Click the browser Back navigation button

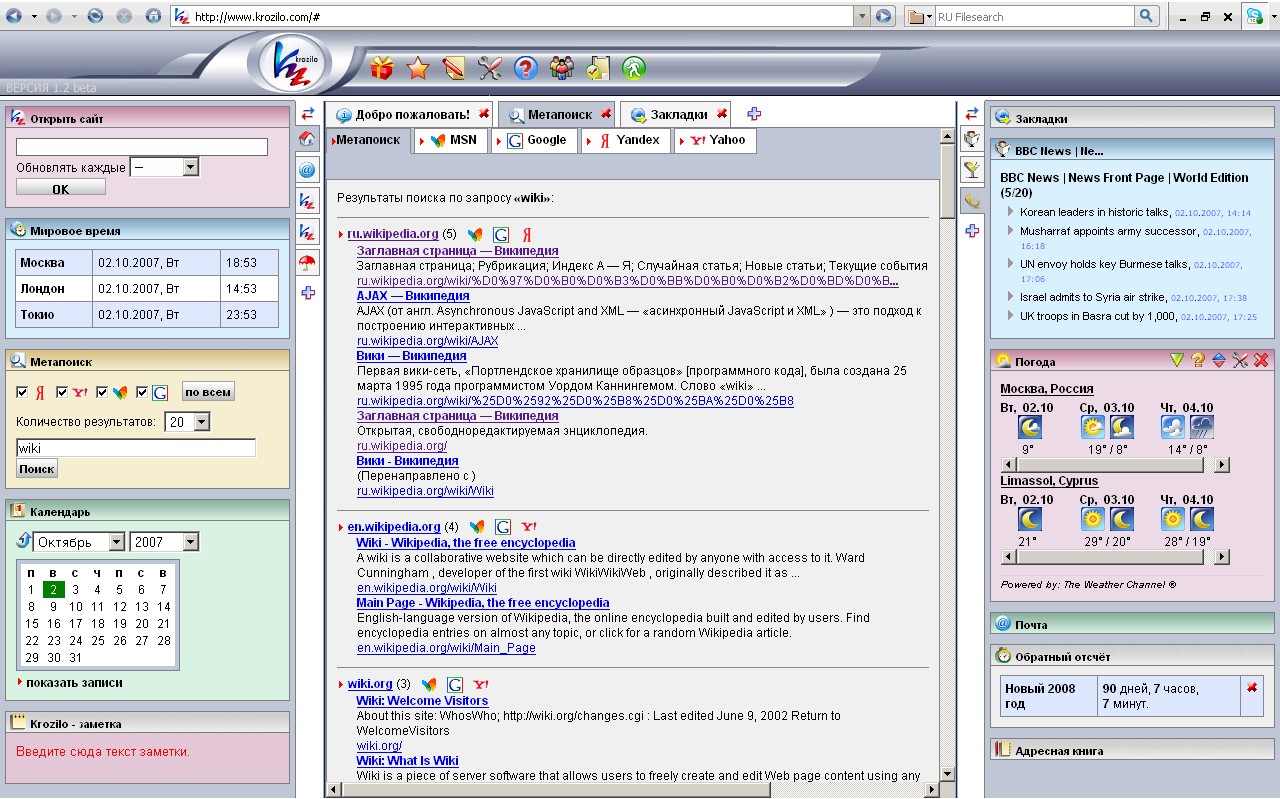coord(15,16)
